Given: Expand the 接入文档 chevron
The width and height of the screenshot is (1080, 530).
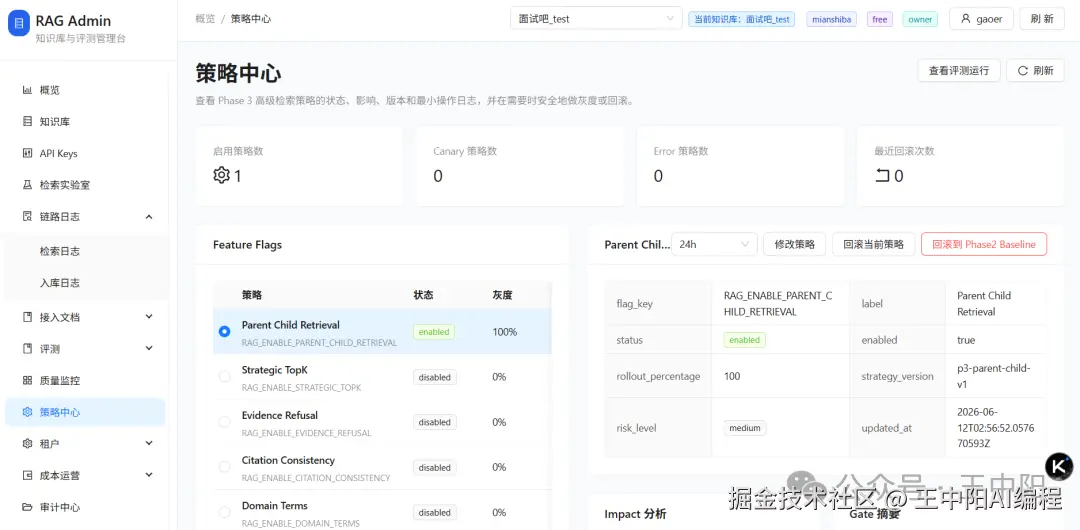Looking at the screenshot, I should 149,317.
